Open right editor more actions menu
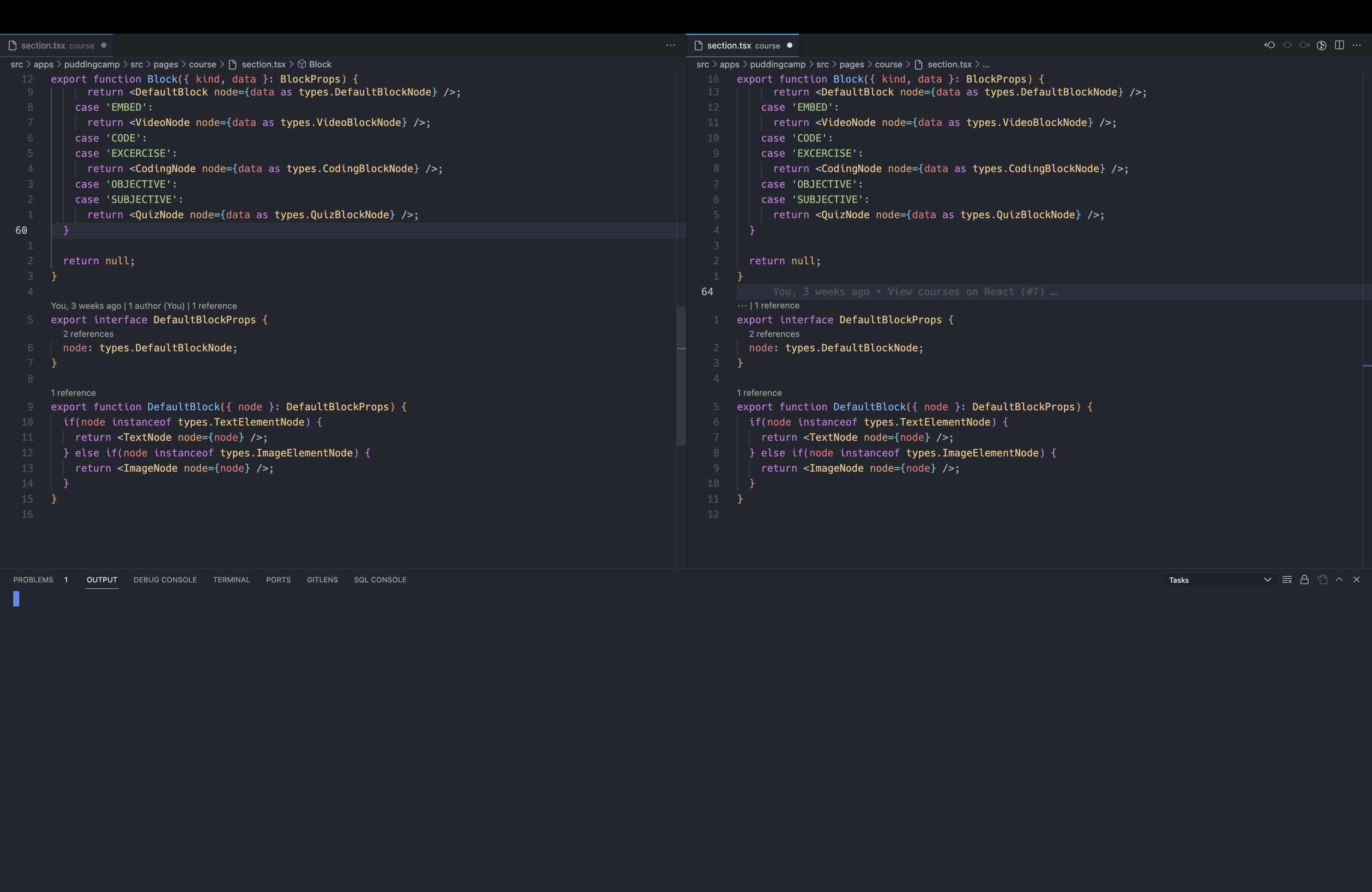This screenshot has height=892, width=1372. tap(1356, 45)
